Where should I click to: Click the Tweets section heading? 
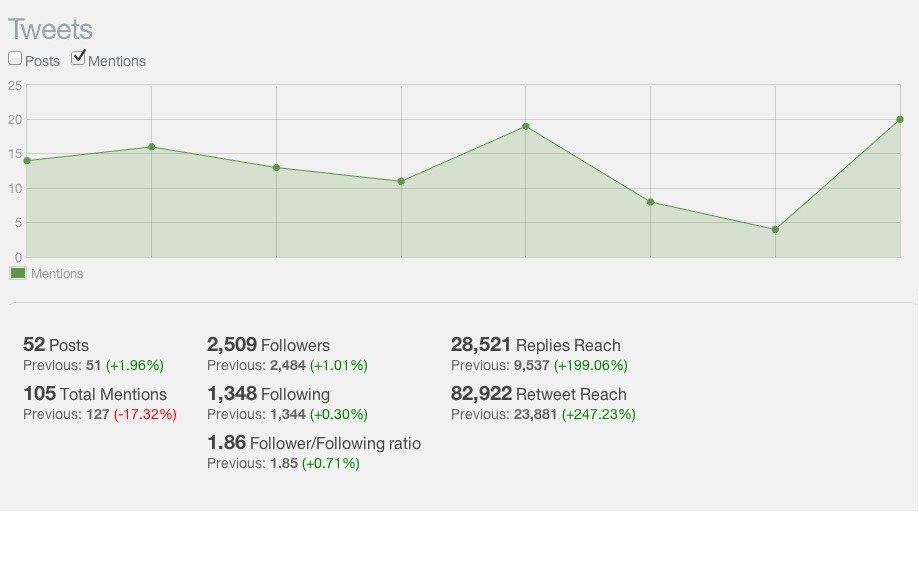click(x=50, y=29)
